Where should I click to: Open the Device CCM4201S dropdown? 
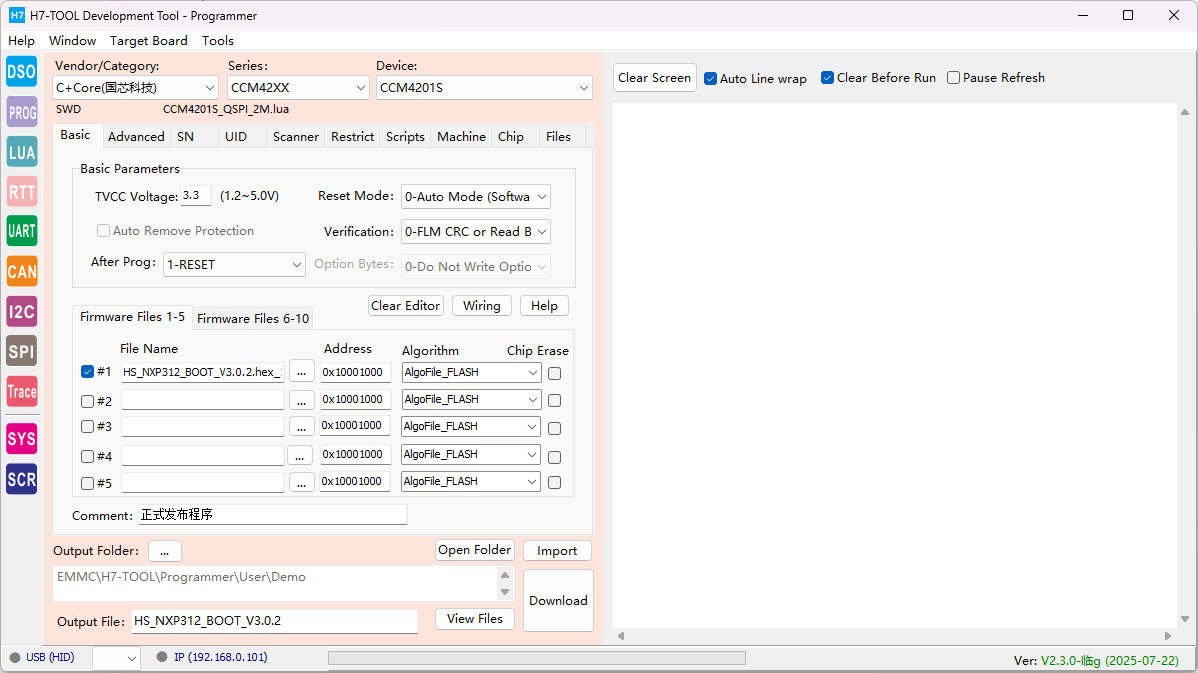tap(484, 88)
